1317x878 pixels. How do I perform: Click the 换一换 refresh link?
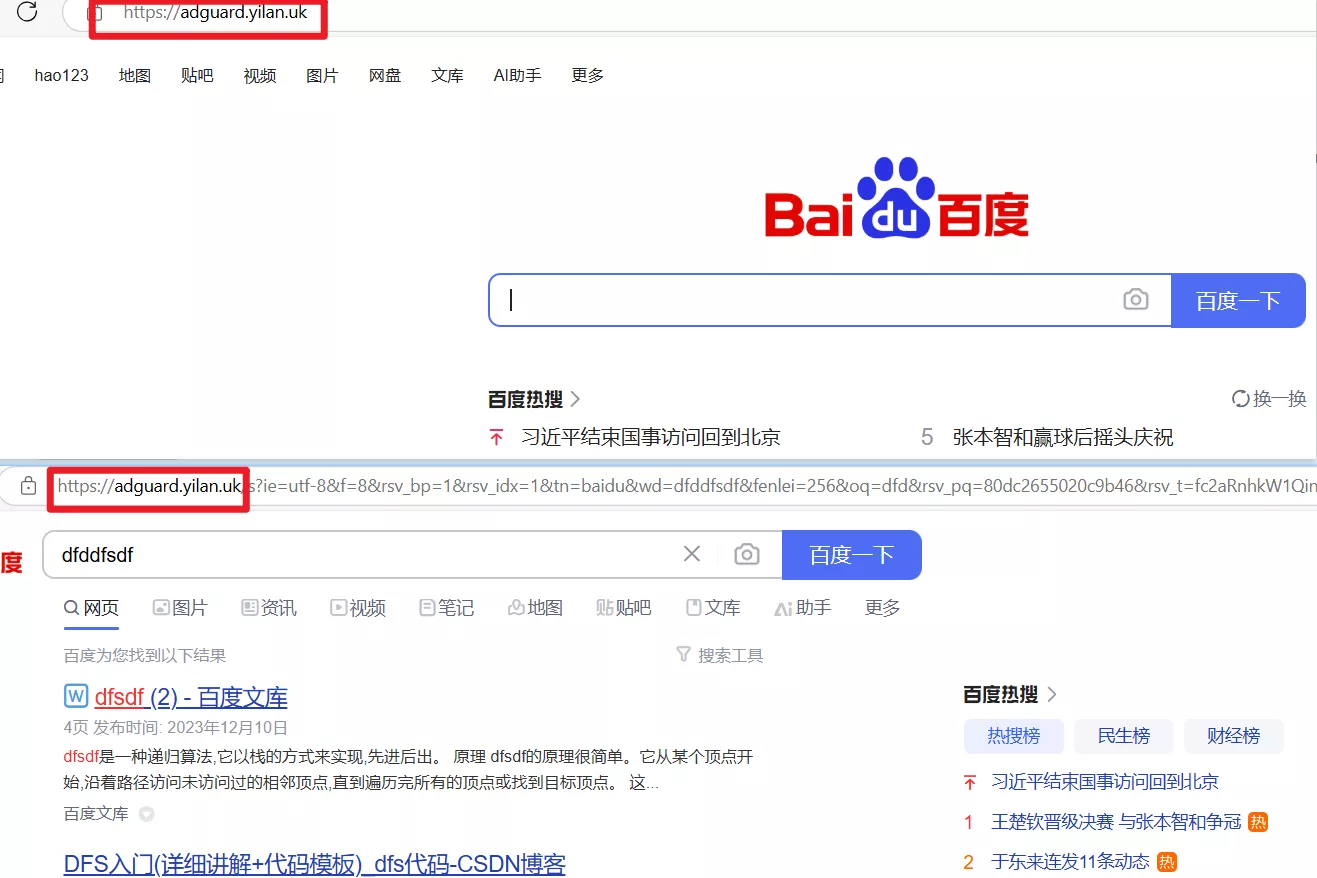click(x=1270, y=399)
